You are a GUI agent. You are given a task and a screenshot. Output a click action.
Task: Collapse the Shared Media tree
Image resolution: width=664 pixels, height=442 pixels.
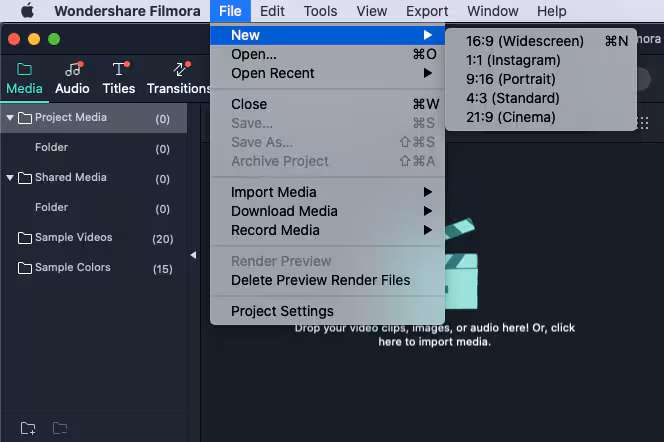click(x=10, y=178)
